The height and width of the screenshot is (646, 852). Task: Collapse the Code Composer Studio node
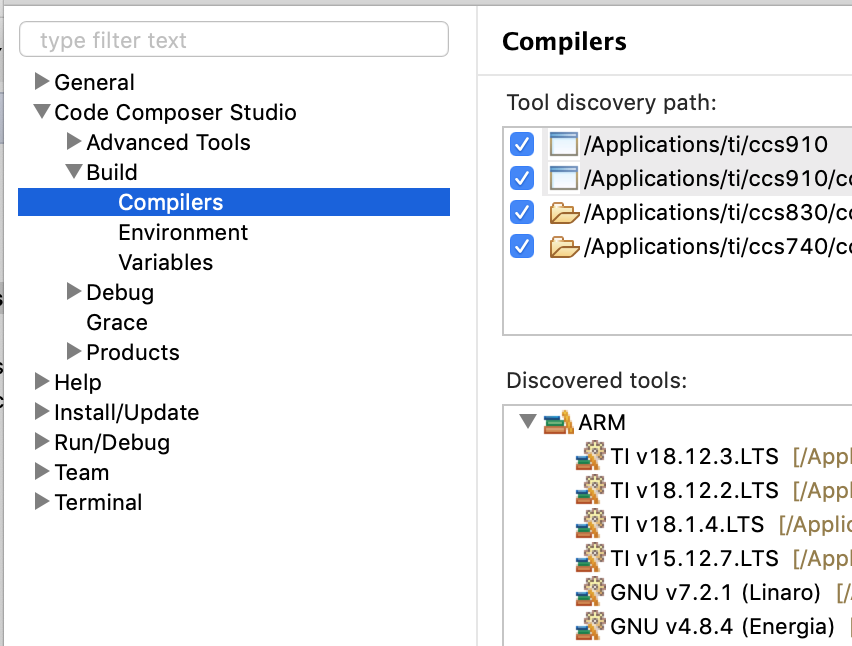pyautogui.click(x=42, y=111)
